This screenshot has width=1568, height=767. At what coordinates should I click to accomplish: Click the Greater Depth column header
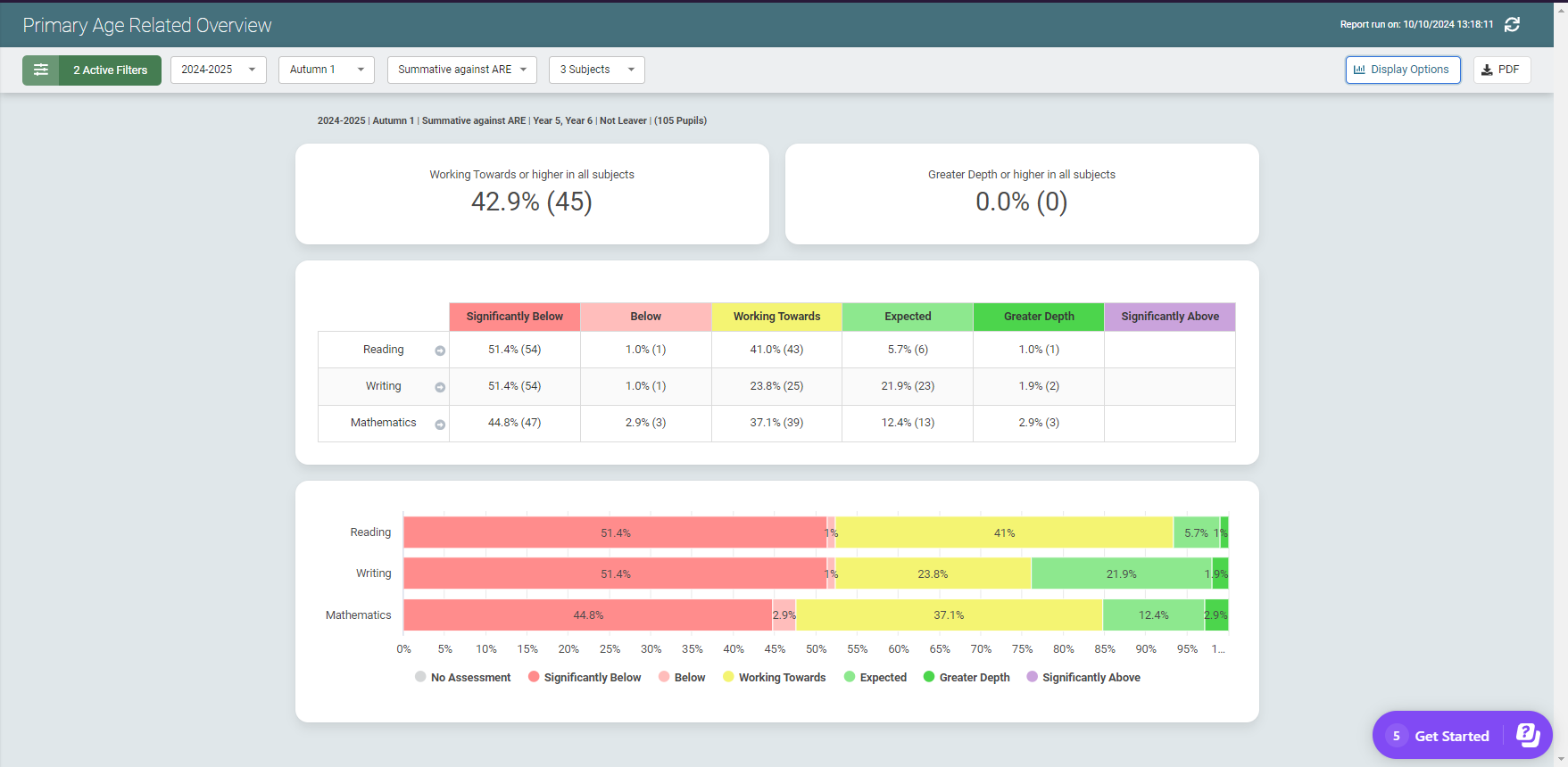pyautogui.click(x=1039, y=317)
